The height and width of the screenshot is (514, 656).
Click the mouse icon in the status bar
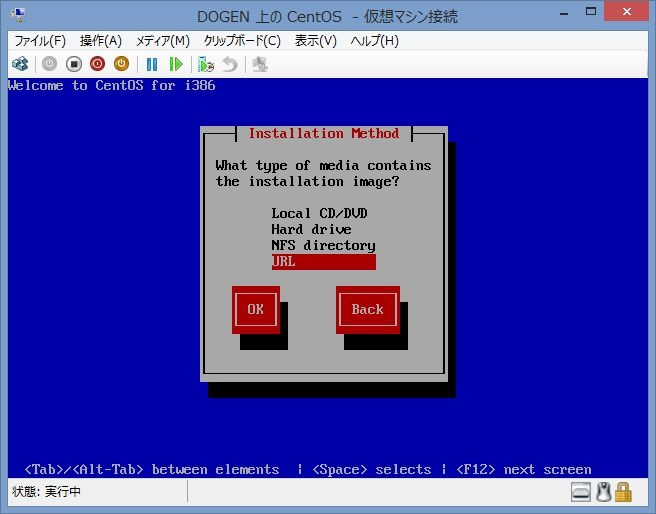603,492
